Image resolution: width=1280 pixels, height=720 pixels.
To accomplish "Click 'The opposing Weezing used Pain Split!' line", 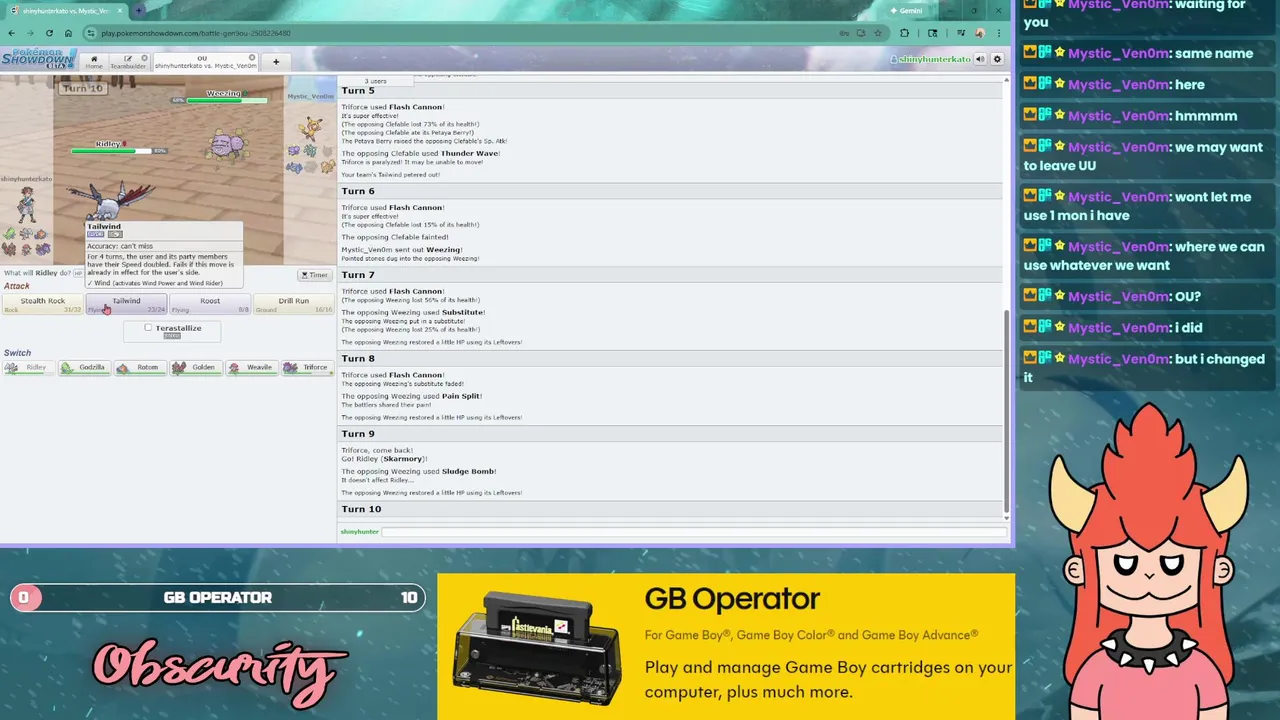I will tap(411, 396).
